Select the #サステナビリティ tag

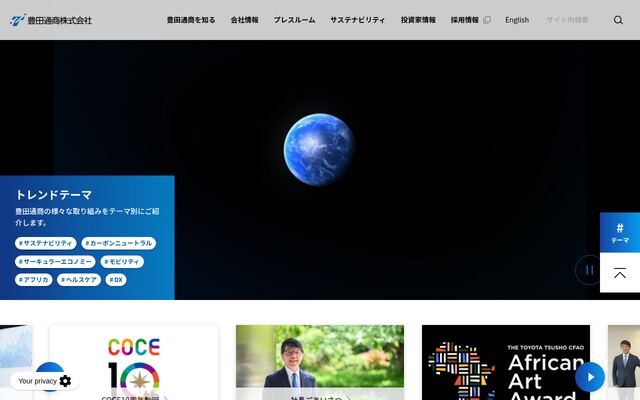click(46, 243)
